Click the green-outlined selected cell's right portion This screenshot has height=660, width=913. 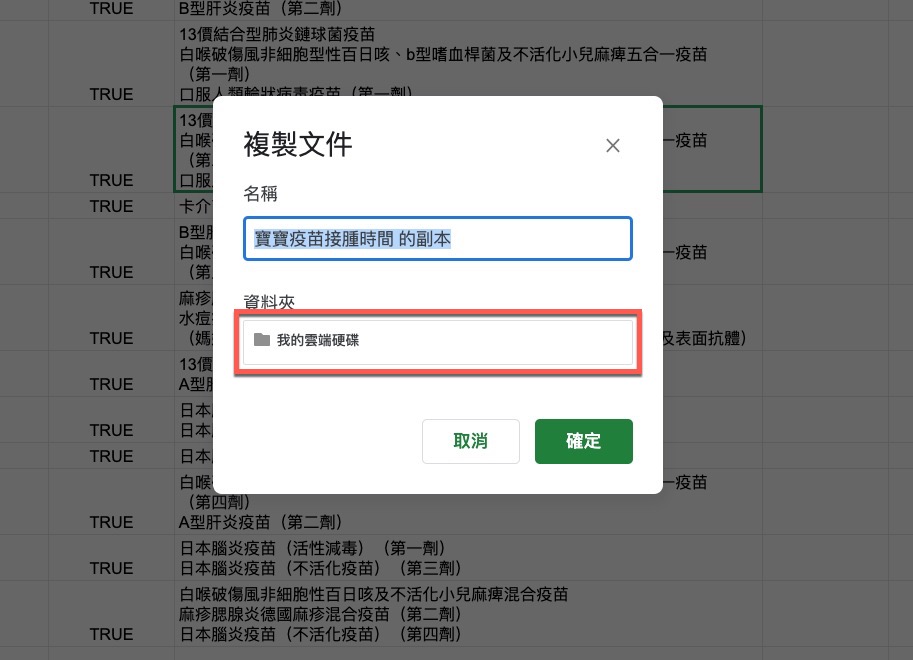point(712,149)
